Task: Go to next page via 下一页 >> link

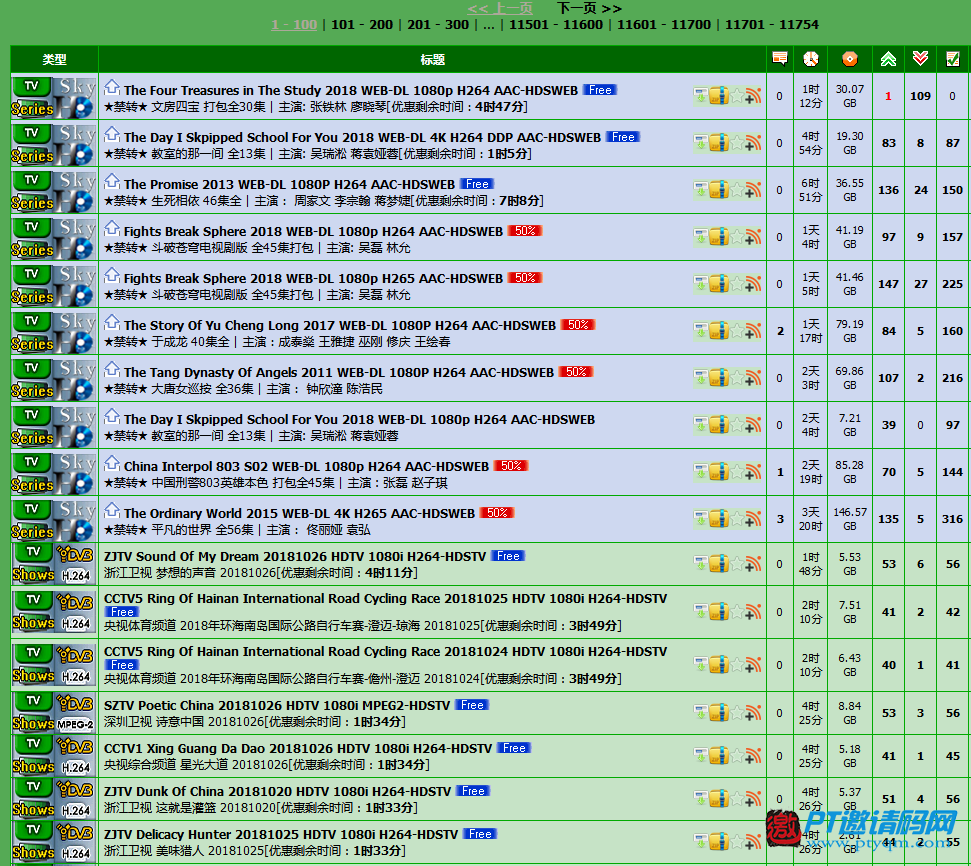Action: (x=589, y=8)
